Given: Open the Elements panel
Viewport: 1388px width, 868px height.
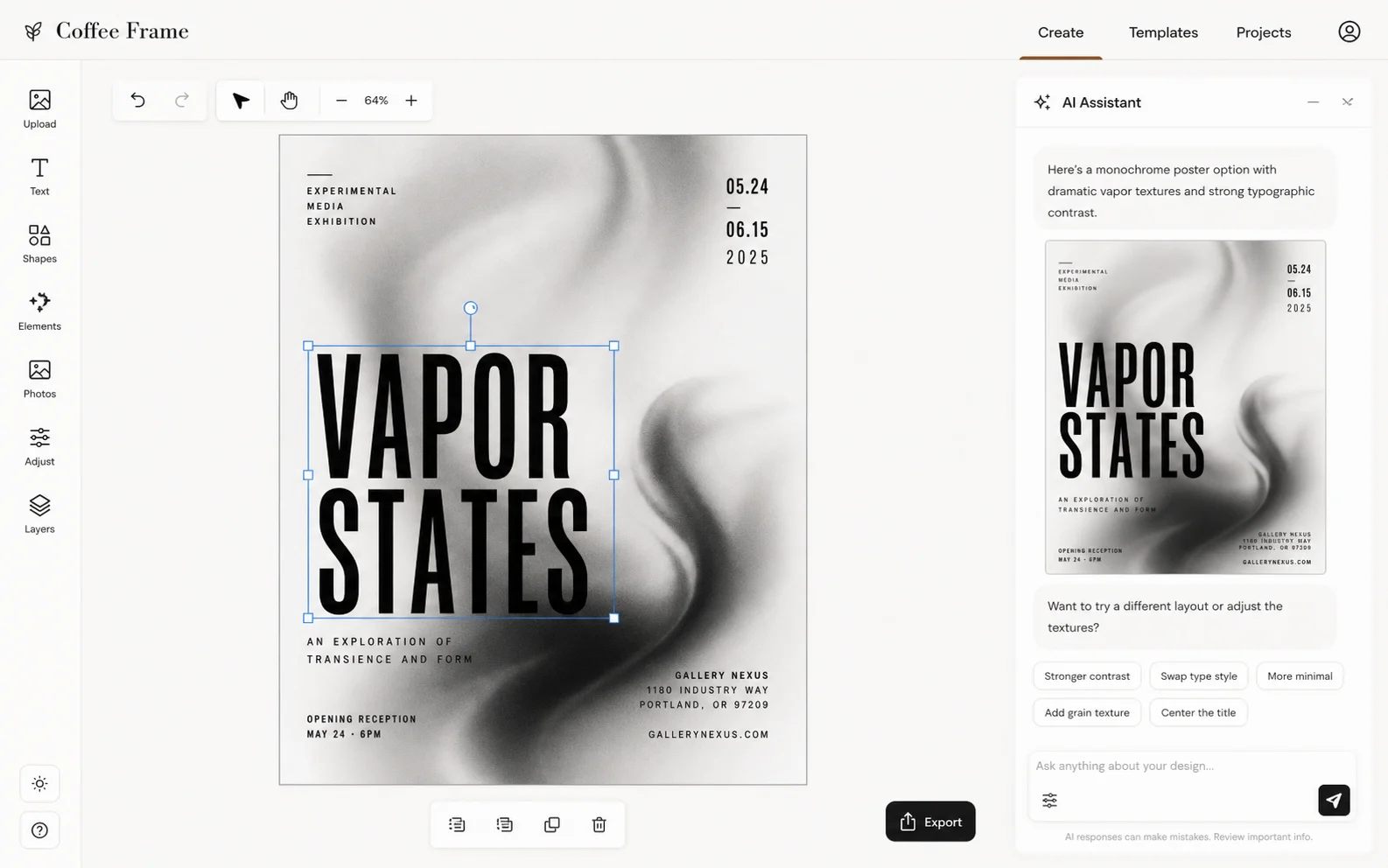Looking at the screenshot, I should point(39,311).
